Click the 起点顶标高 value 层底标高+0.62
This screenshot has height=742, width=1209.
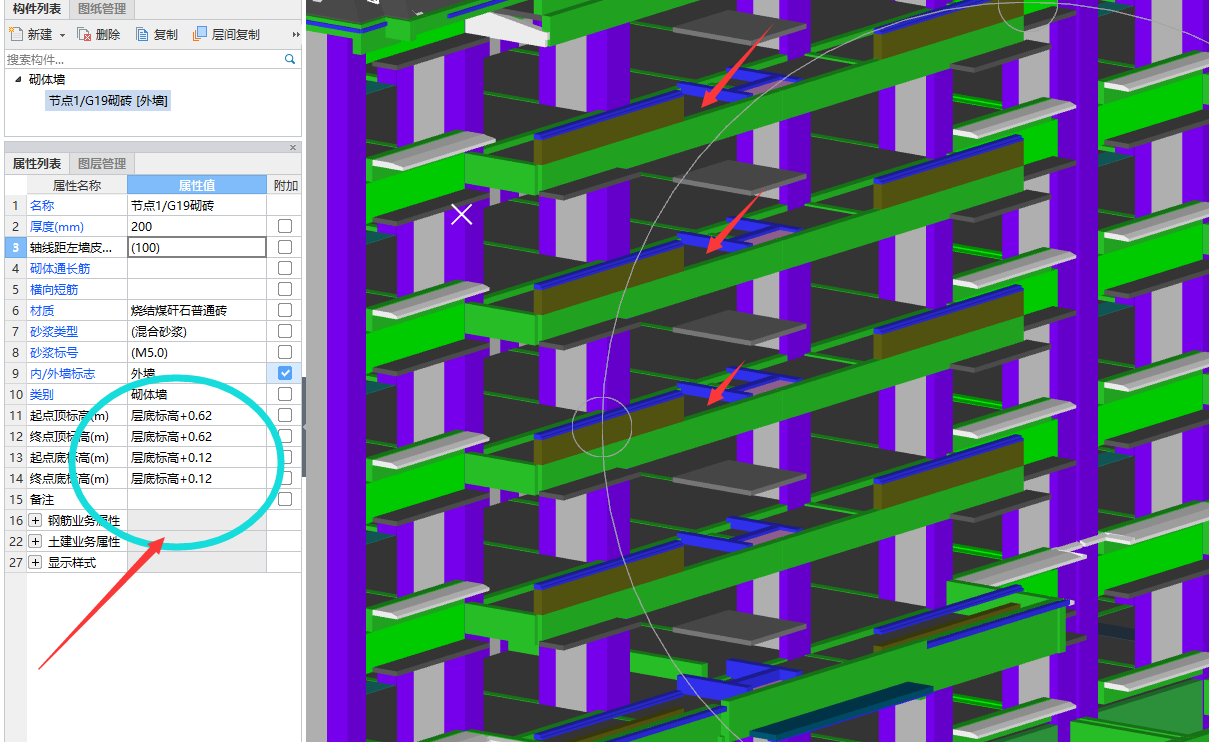coord(197,415)
